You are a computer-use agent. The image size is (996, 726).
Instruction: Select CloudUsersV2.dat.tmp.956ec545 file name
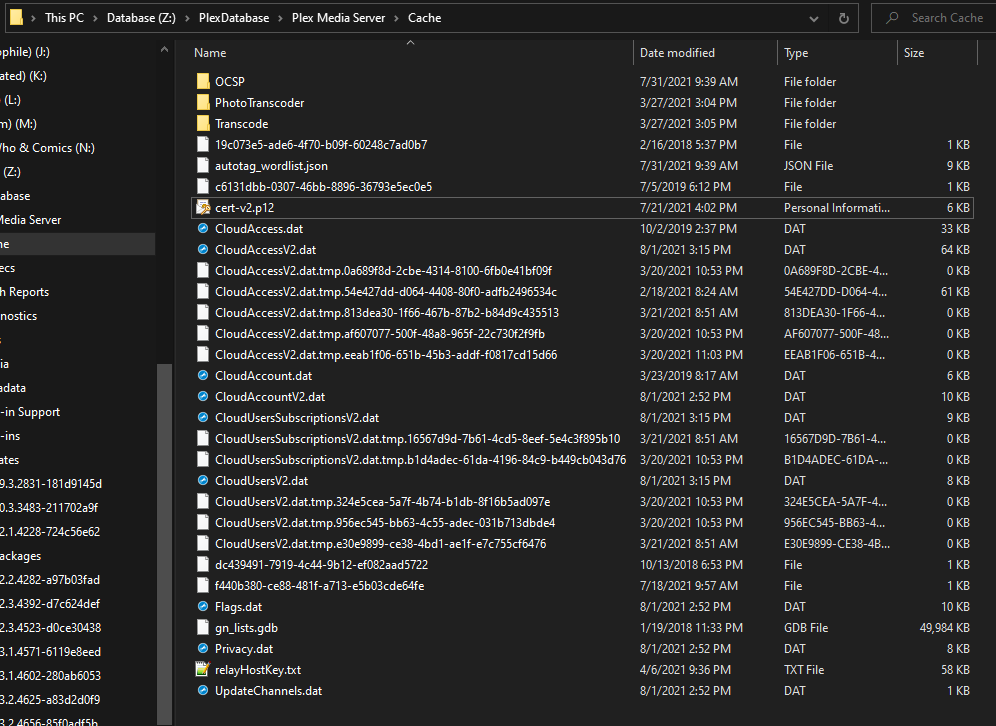click(385, 522)
